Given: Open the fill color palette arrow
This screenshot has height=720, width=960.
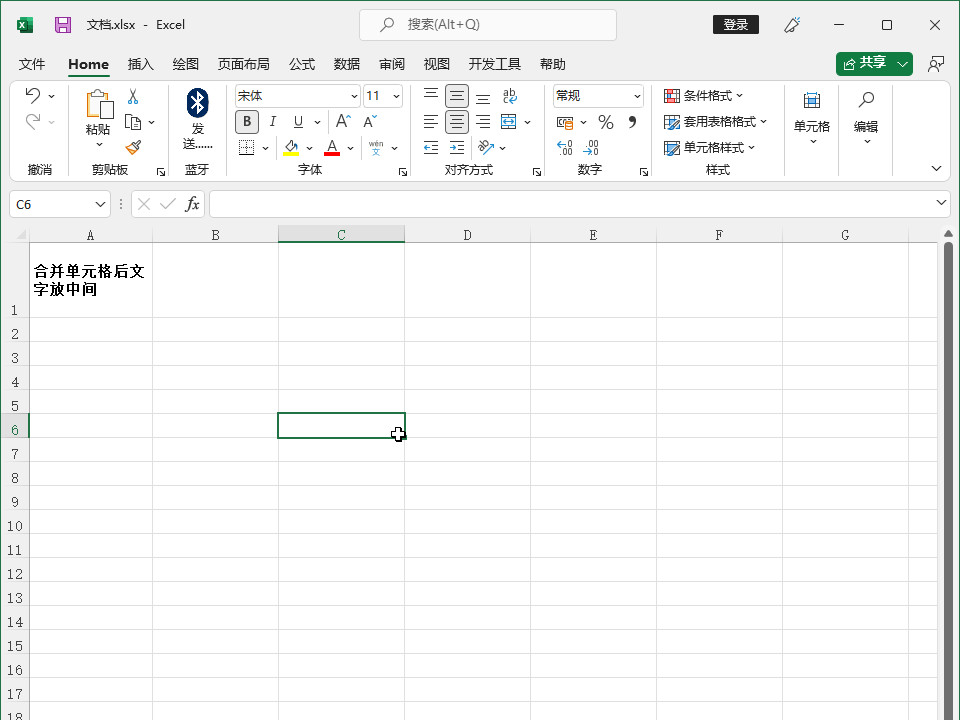Looking at the screenshot, I should [x=310, y=148].
